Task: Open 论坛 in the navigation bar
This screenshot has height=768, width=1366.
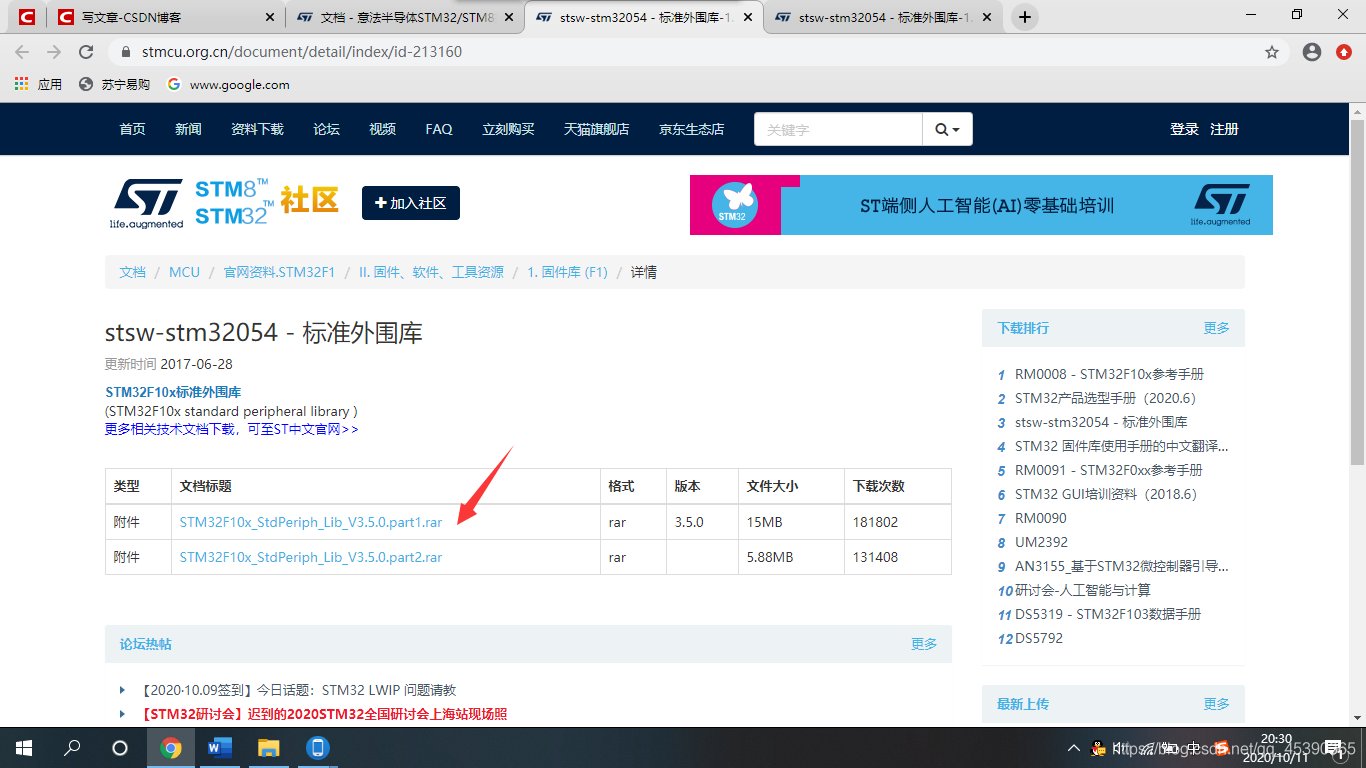Action: (x=326, y=129)
